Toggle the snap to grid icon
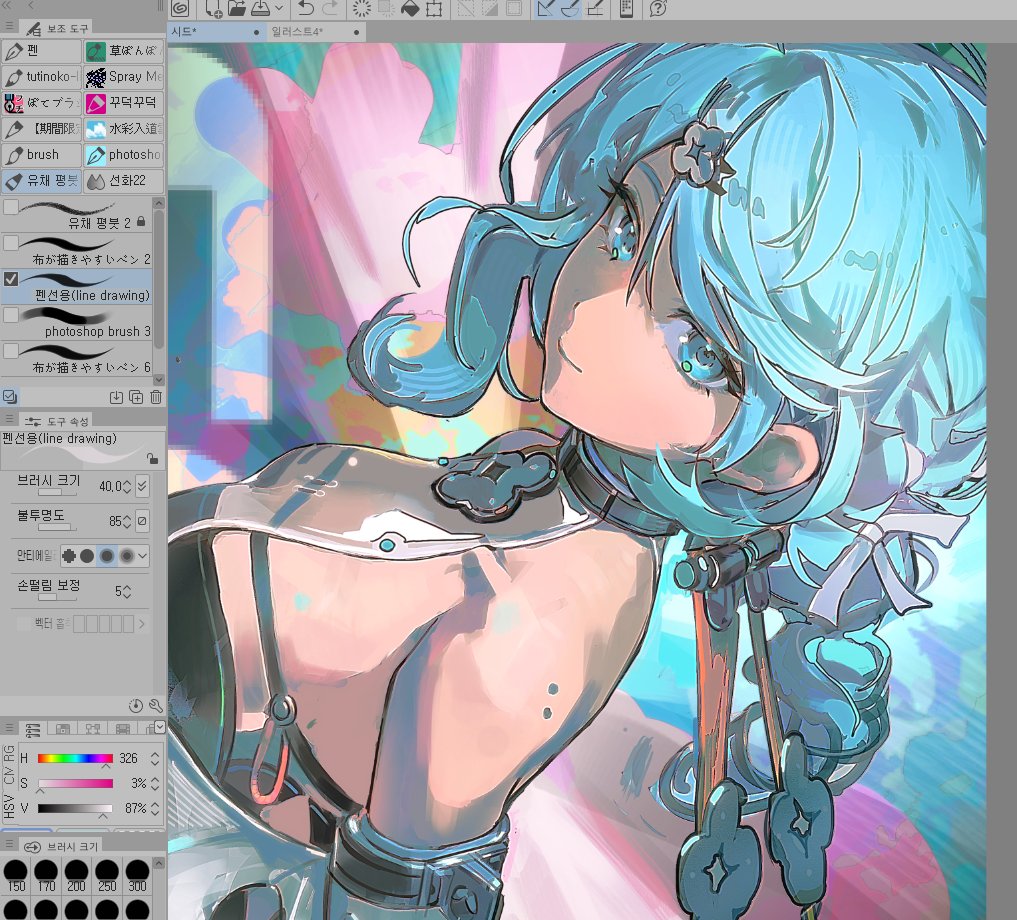The image size is (1017, 920). [x=595, y=8]
